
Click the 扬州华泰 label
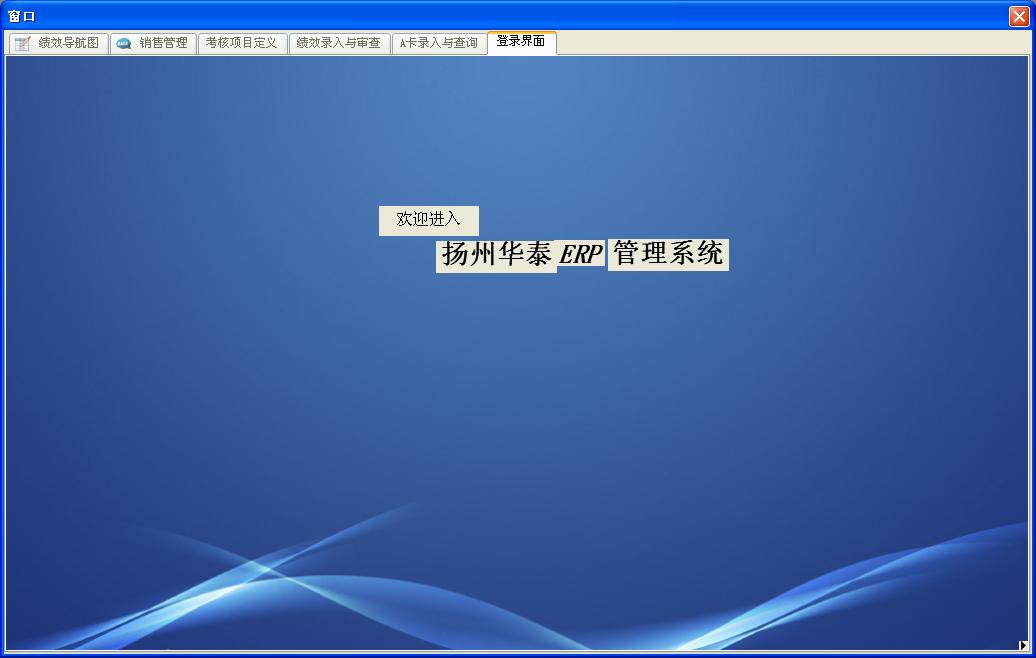point(496,256)
